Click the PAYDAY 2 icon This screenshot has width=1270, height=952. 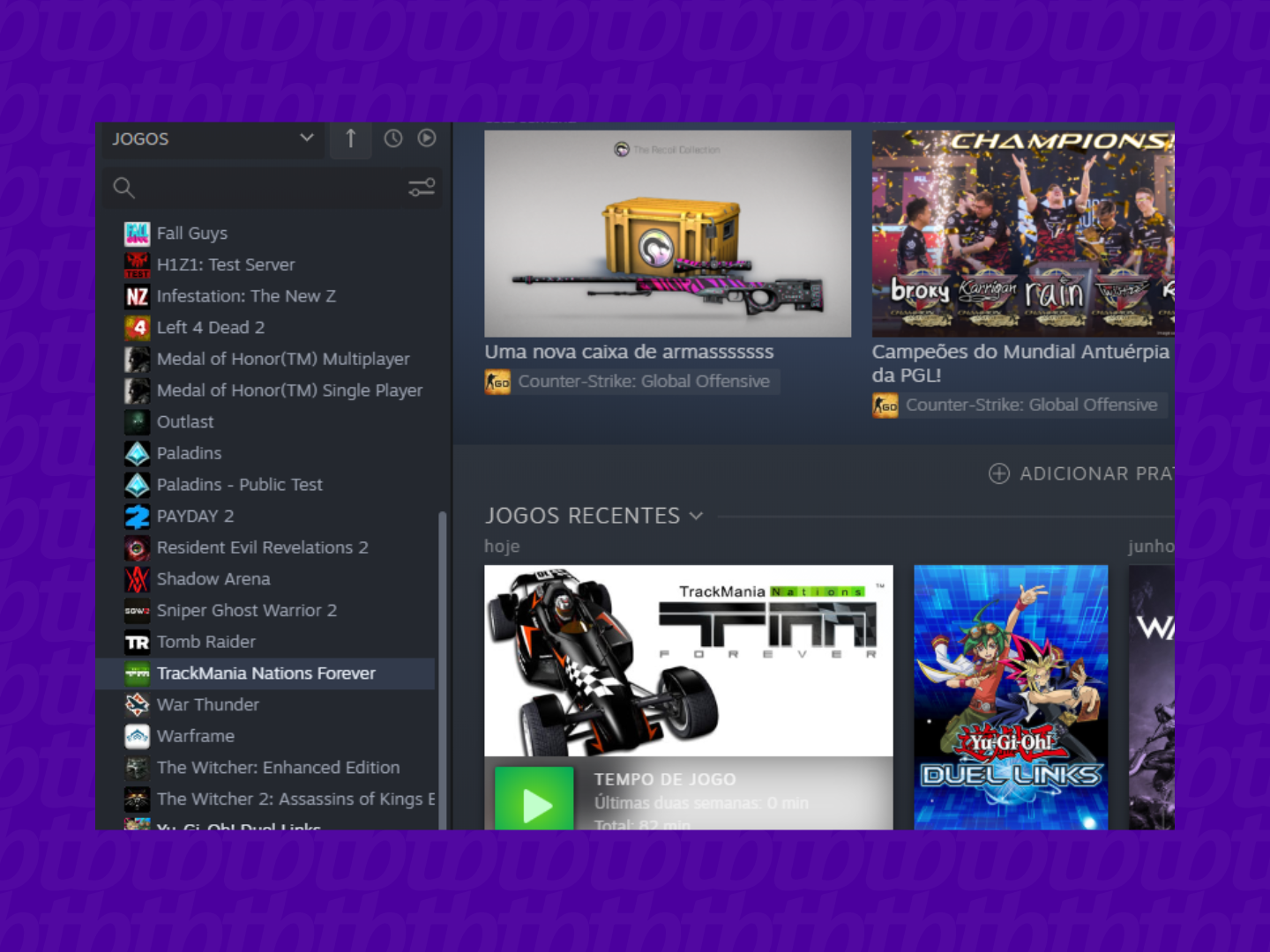point(137,517)
